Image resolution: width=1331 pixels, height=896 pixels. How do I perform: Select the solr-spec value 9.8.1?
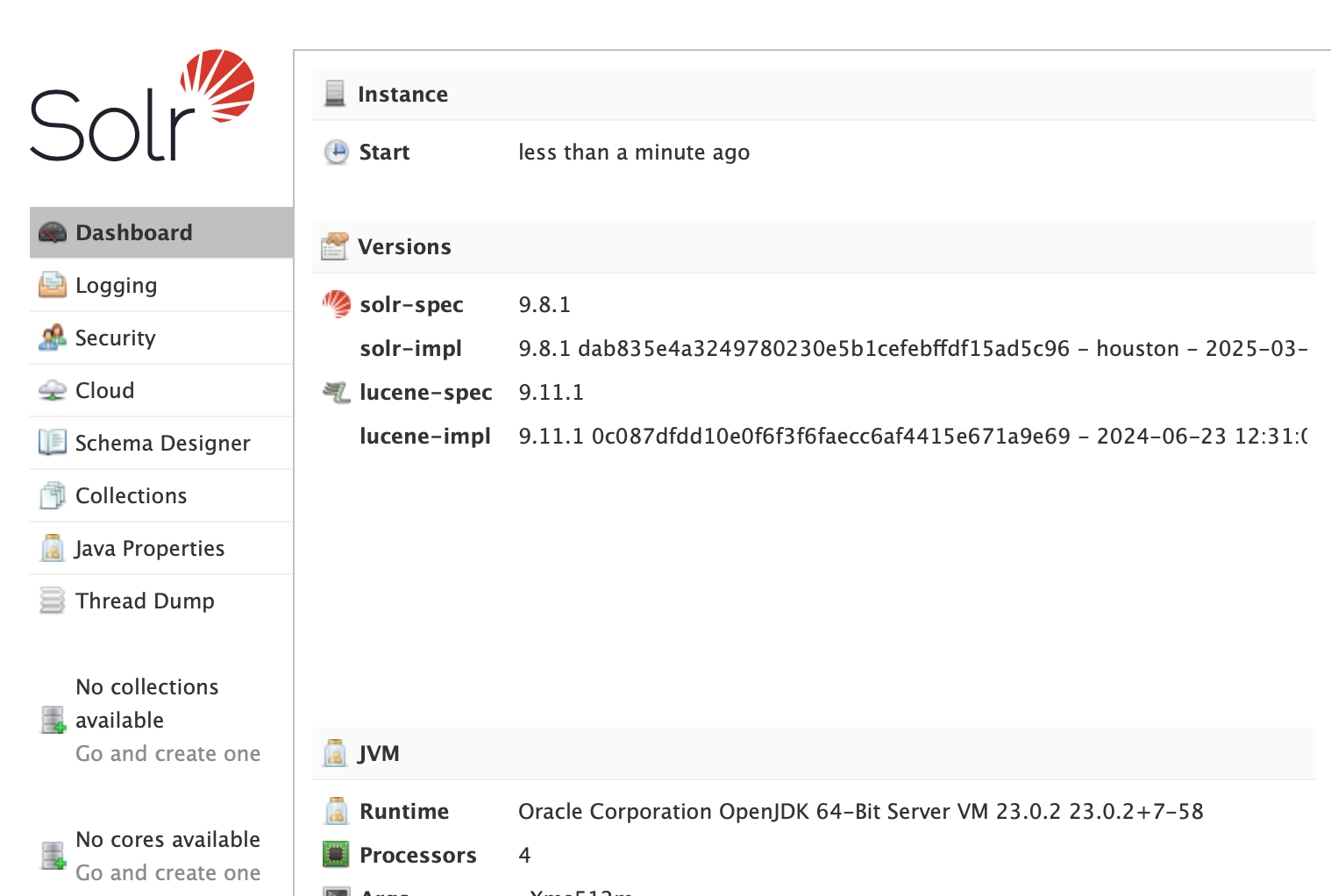(544, 305)
